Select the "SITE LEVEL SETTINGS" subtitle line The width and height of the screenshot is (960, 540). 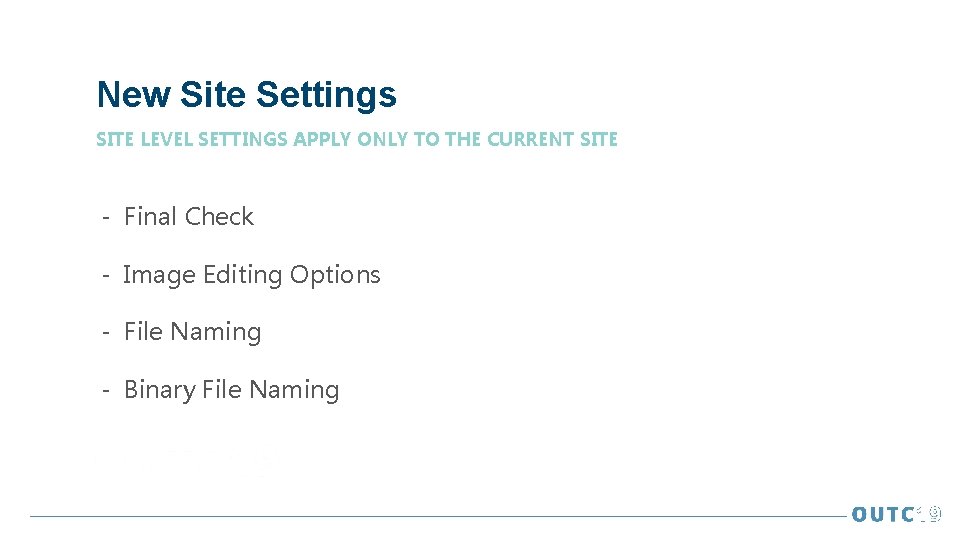coord(356,140)
